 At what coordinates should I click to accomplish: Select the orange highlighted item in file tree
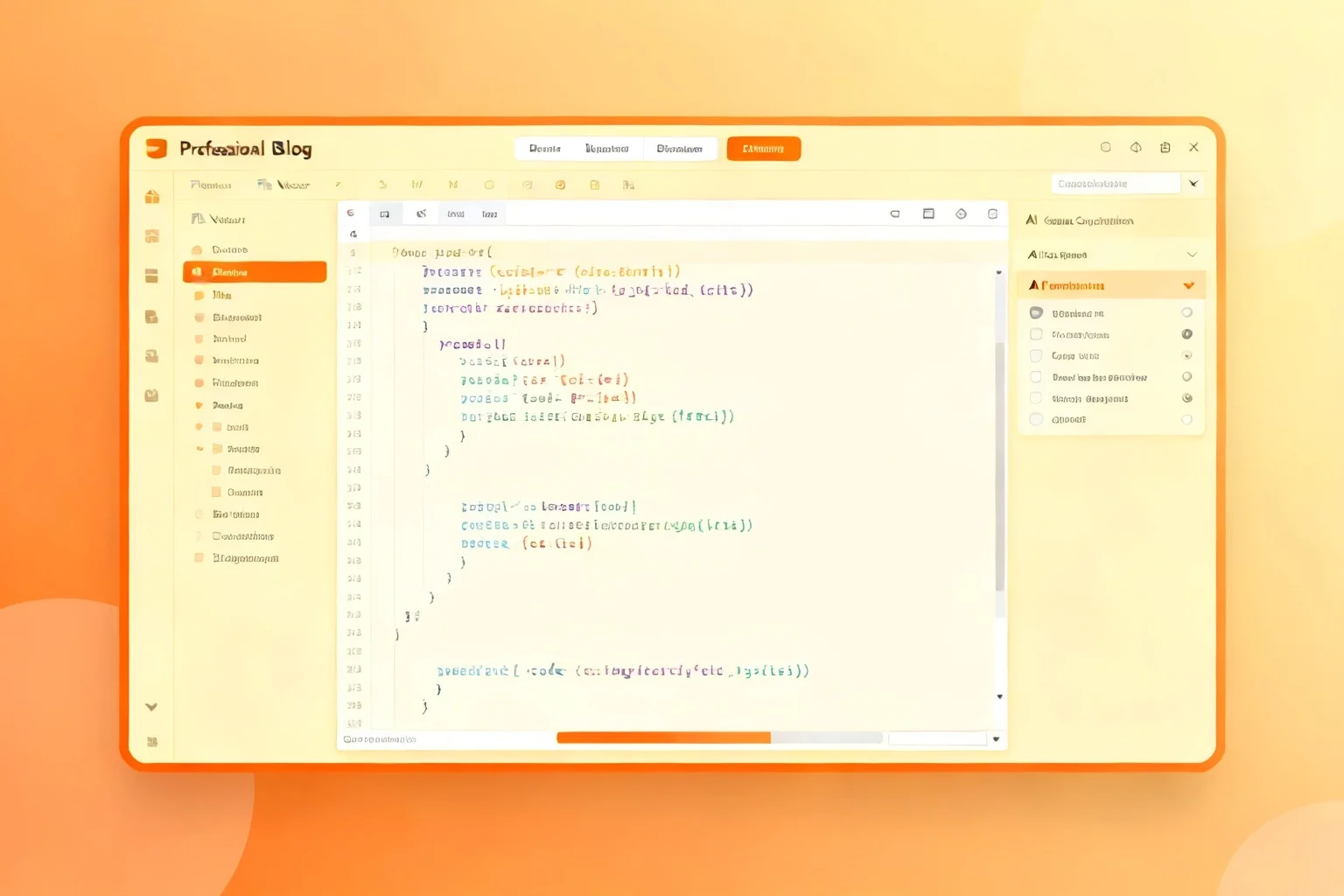tap(255, 272)
